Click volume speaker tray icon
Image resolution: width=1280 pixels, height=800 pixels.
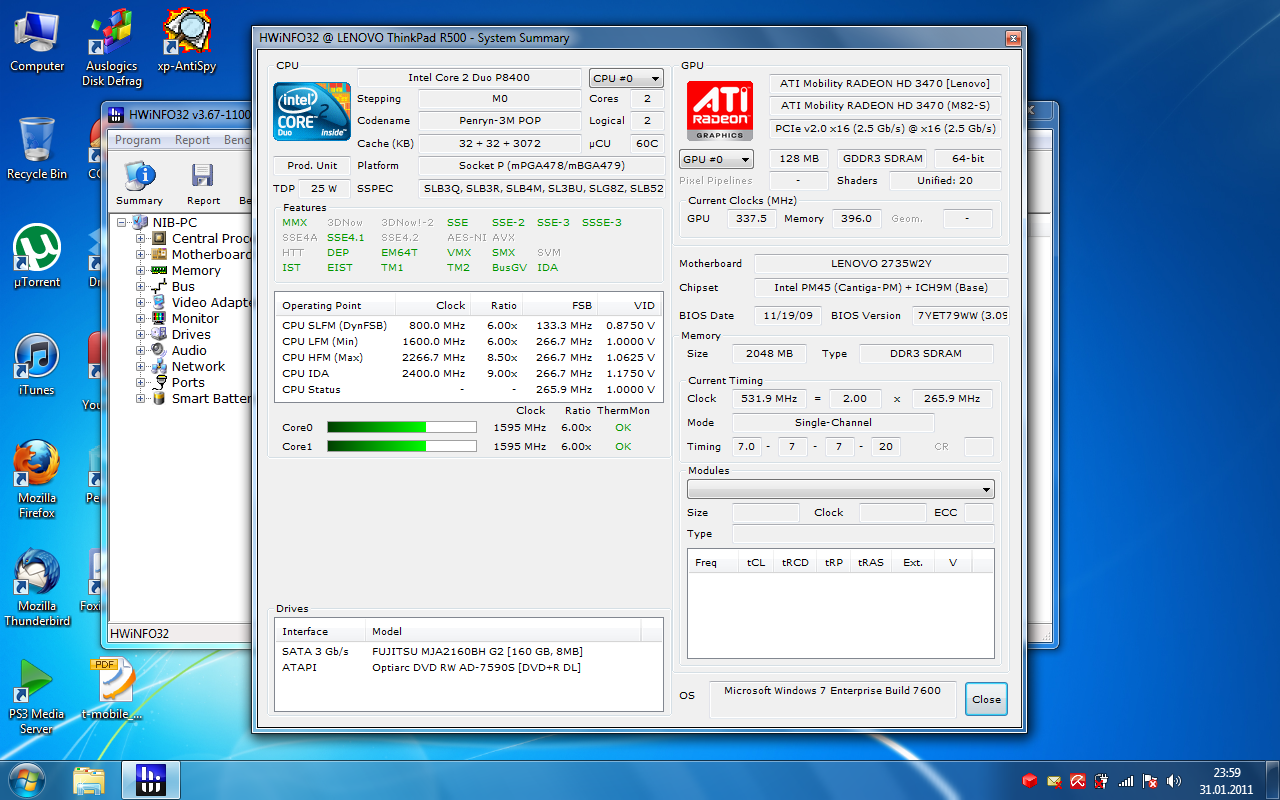(1174, 780)
